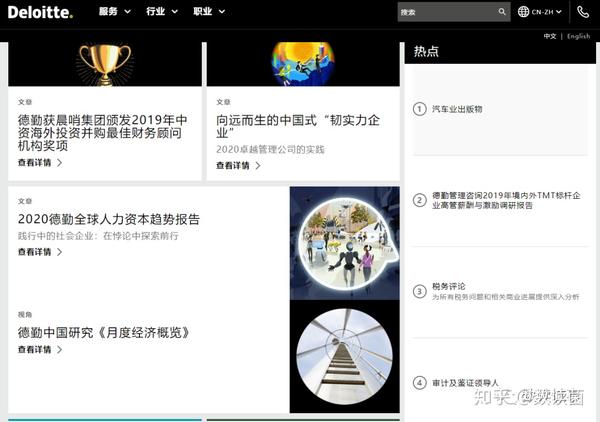Select hot topic number 4 circle
The image size is (600, 422).
[419, 383]
